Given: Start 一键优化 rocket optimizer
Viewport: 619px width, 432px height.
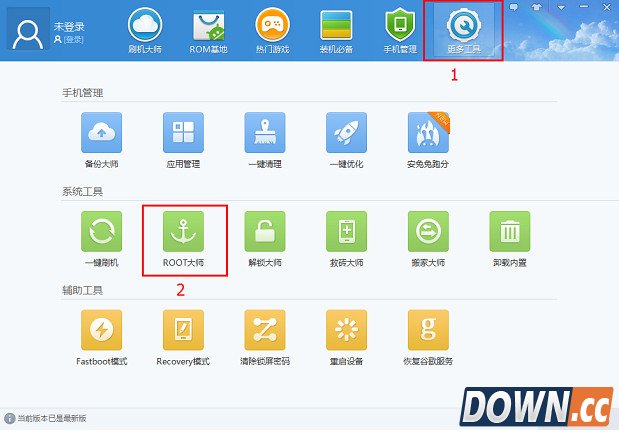Looking at the screenshot, I should coord(346,132).
